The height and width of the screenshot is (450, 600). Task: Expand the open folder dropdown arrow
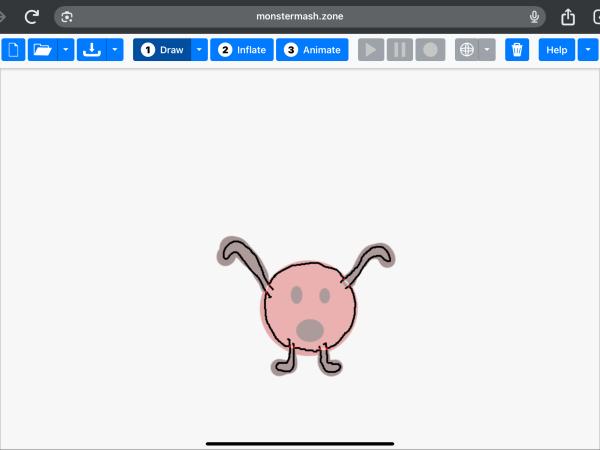click(x=66, y=50)
